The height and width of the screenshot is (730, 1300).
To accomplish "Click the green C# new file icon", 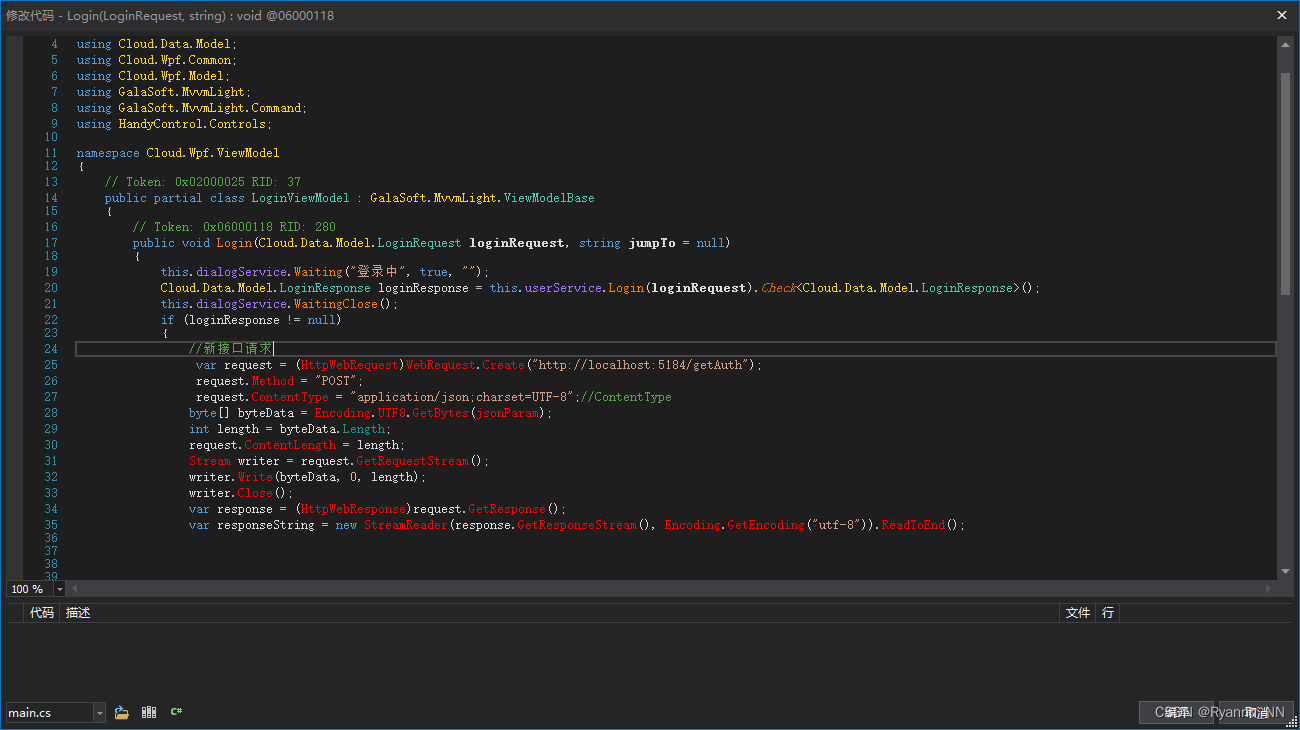I will click(176, 711).
